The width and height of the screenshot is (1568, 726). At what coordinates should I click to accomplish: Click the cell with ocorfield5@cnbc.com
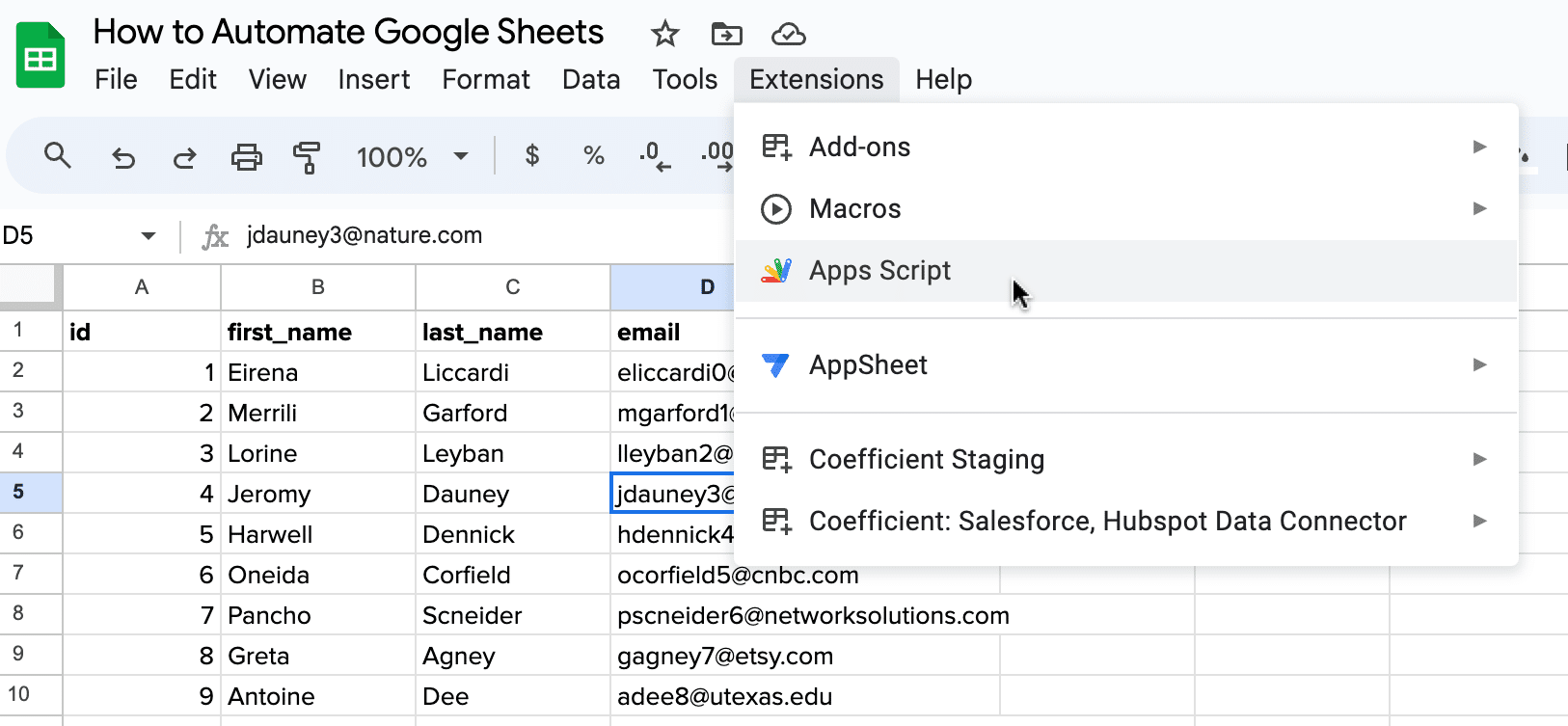(805, 575)
